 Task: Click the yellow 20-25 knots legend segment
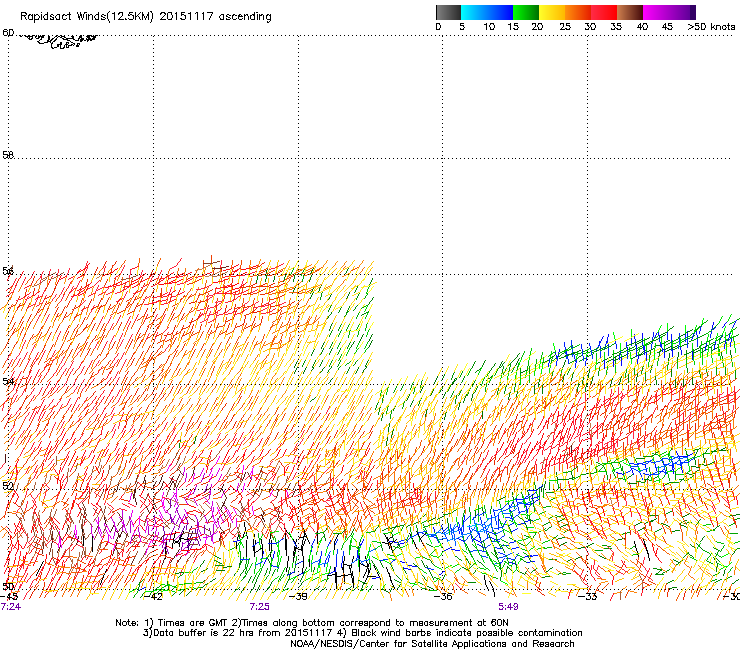551,12
